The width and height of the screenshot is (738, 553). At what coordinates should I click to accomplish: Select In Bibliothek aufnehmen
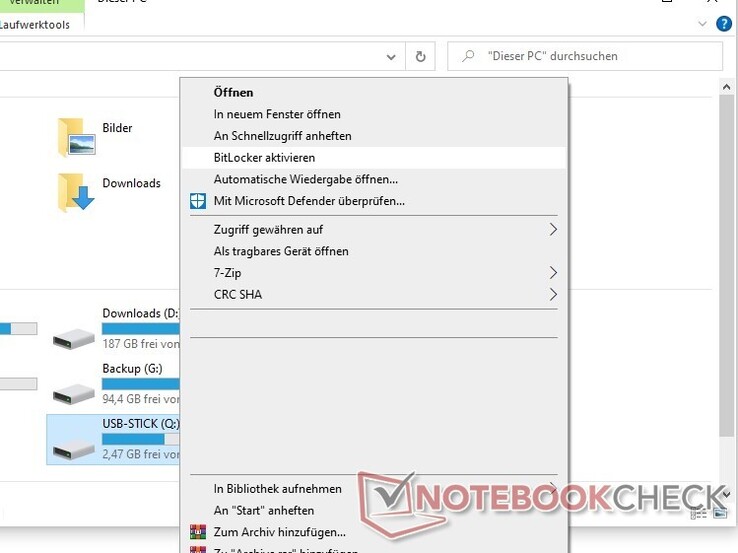pos(374,489)
